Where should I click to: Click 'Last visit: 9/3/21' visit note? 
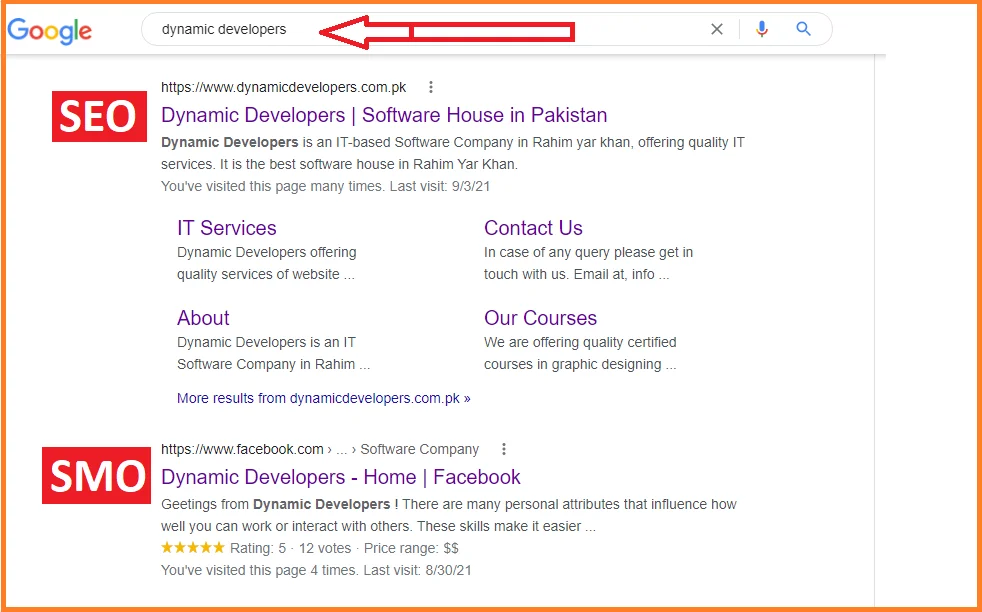coord(440,186)
